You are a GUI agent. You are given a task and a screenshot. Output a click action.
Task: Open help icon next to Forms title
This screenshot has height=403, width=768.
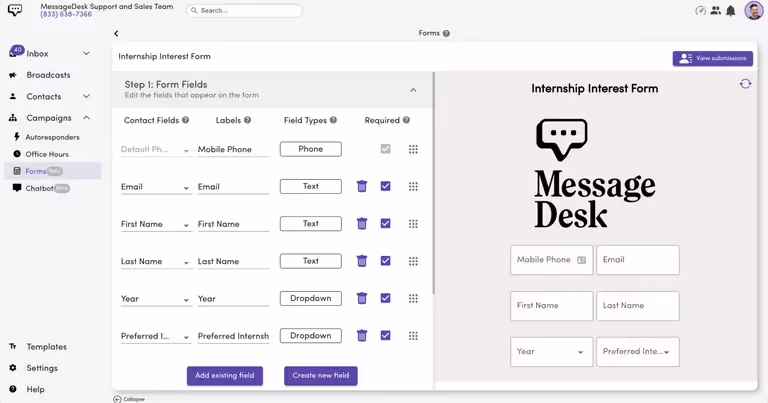[446, 33]
